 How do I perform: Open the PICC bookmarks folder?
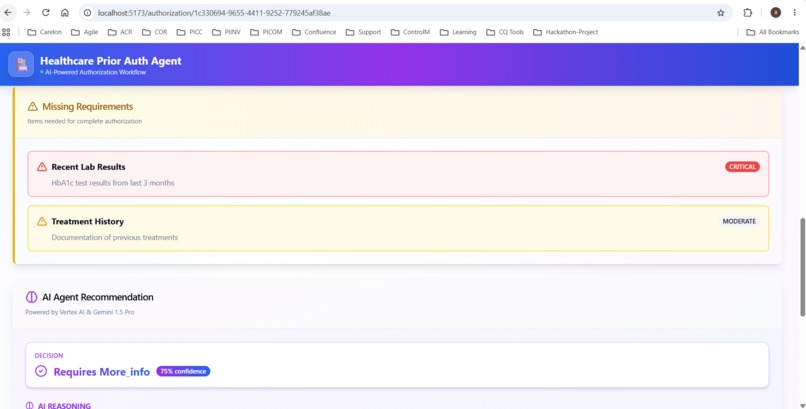[x=190, y=32]
